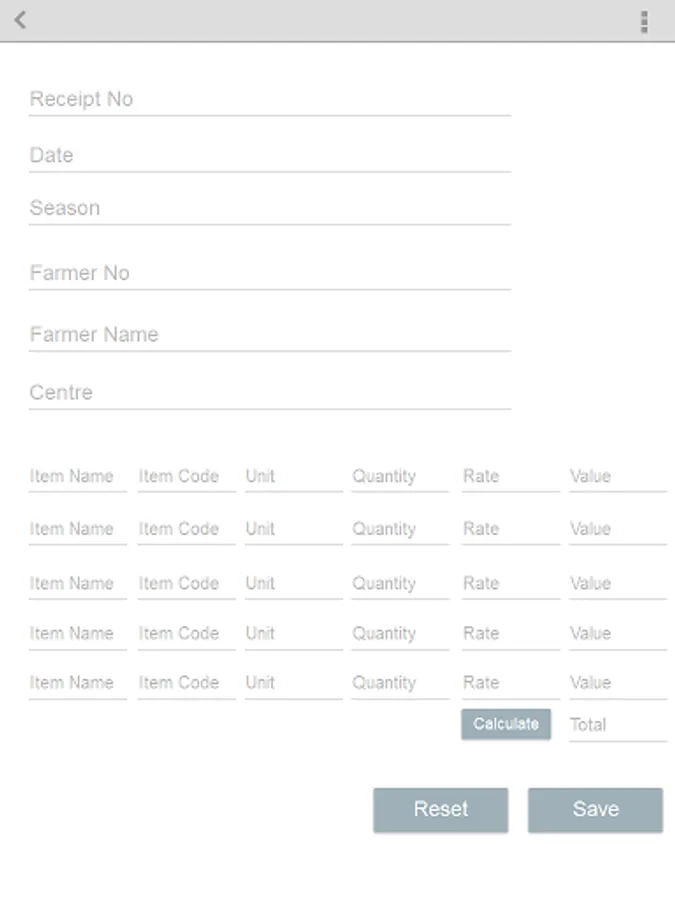
Task: Click the Receipt No field
Action: pos(269,99)
